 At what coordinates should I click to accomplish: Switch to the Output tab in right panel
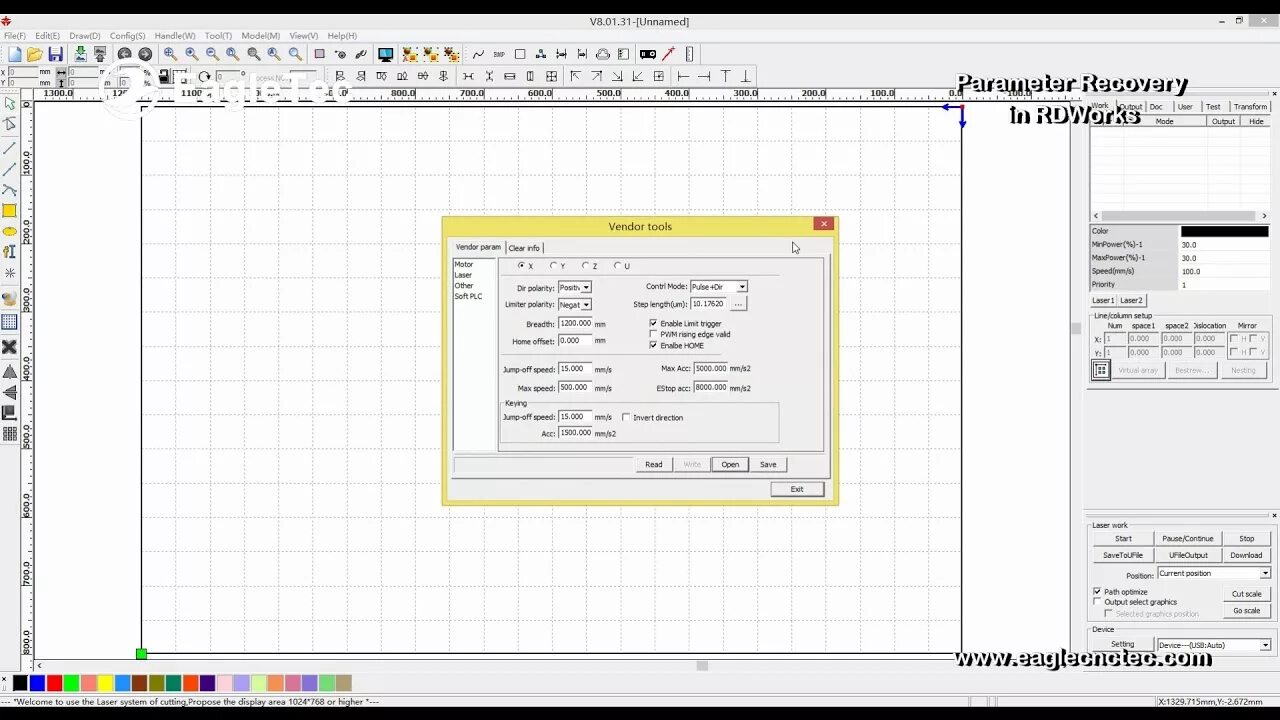(x=1130, y=106)
